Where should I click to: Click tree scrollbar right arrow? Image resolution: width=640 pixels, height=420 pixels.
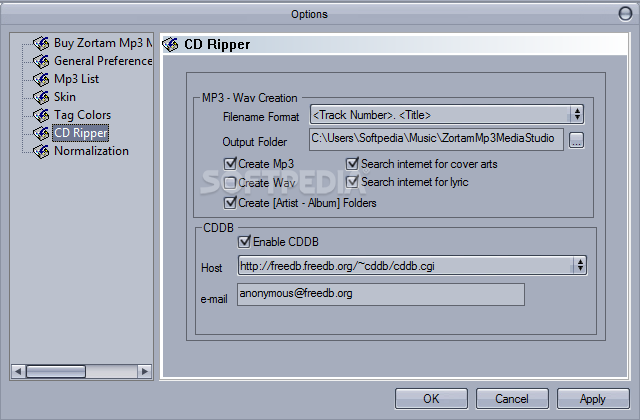144,371
